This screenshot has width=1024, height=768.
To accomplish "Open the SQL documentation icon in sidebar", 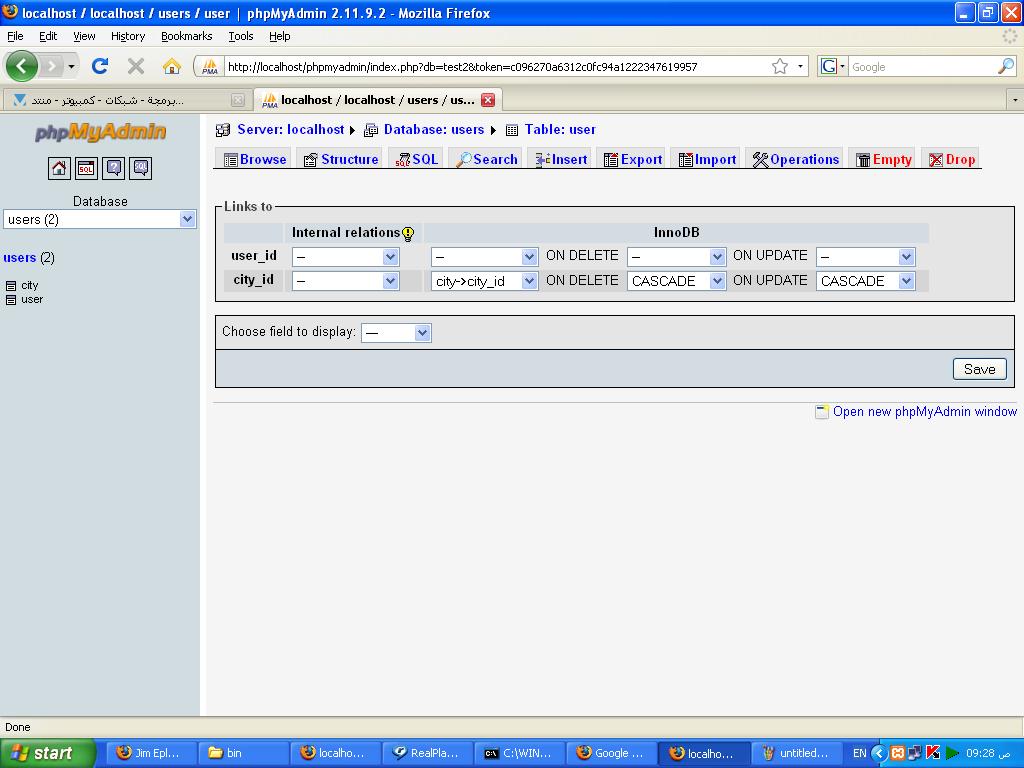I will tap(141, 168).
